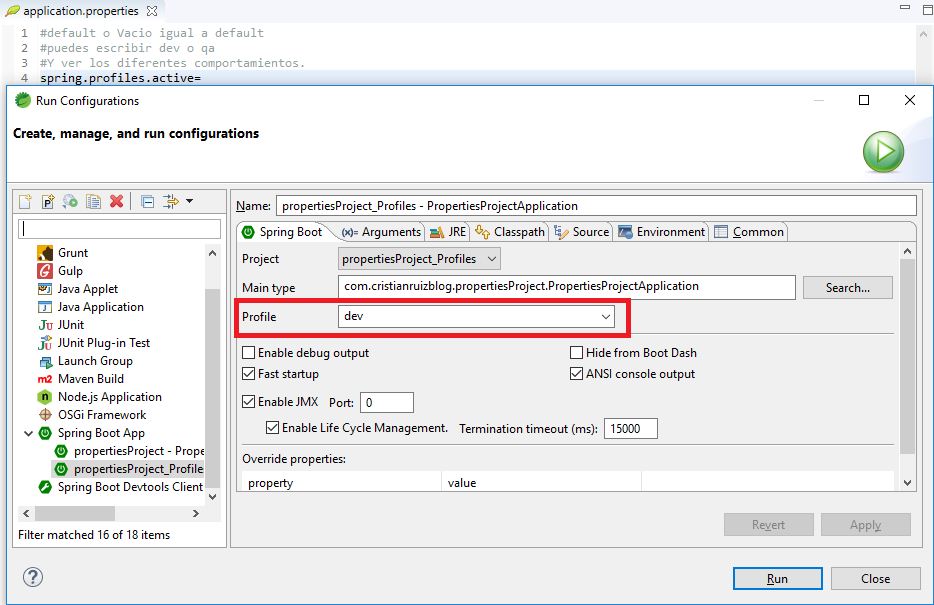Select the Spring Boot Devtools Client type
This screenshot has width=934, height=605.
[x=120, y=487]
